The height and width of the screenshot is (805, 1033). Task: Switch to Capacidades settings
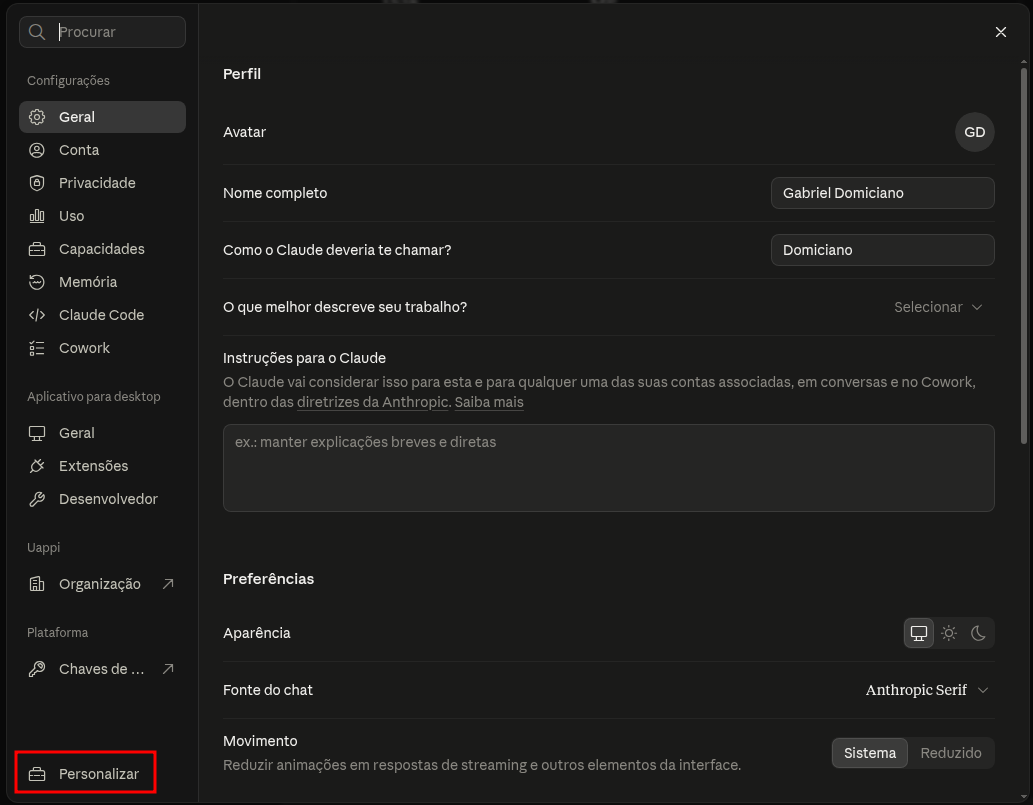(102, 249)
